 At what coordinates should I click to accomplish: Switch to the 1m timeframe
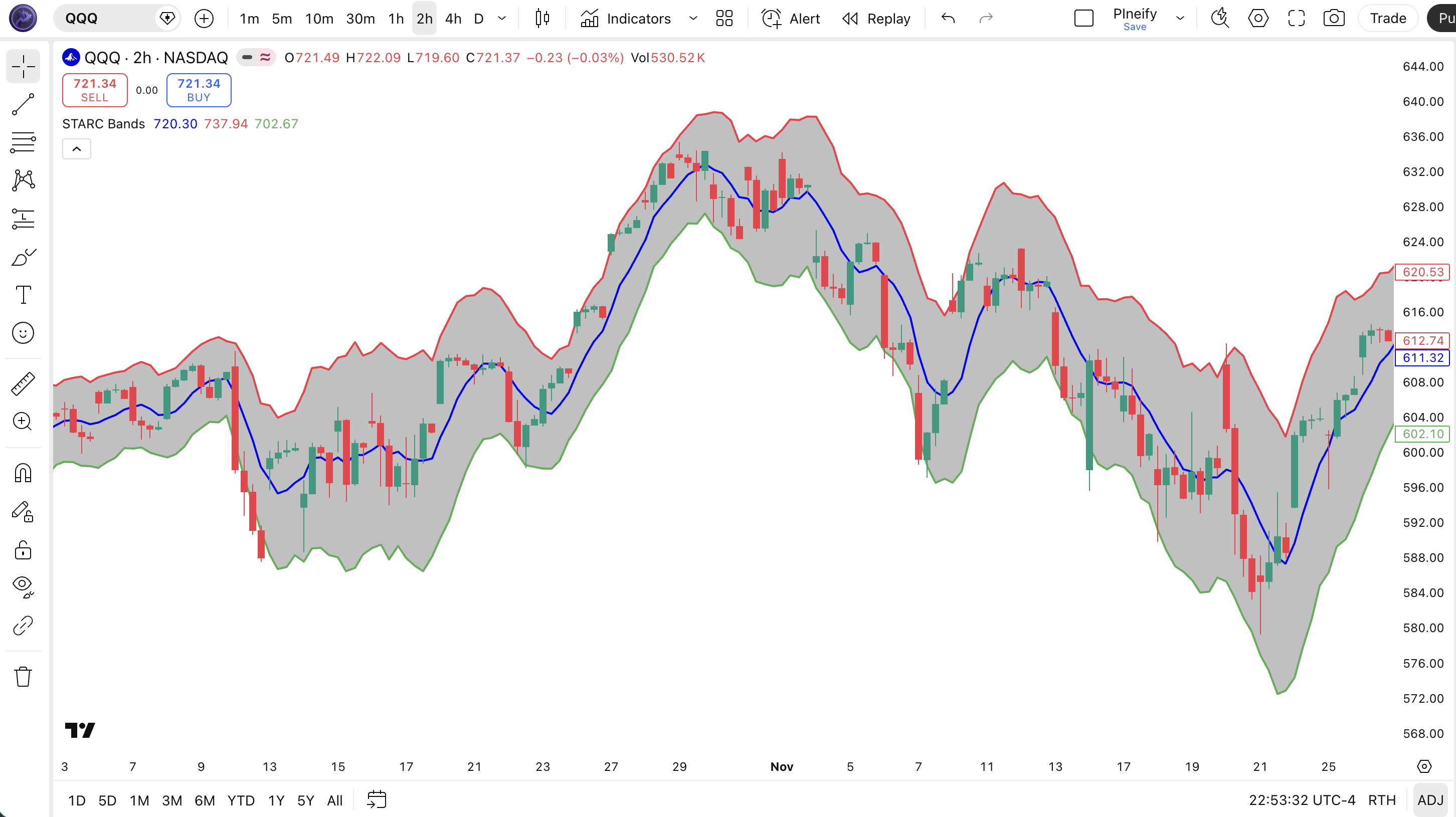(249, 19)
